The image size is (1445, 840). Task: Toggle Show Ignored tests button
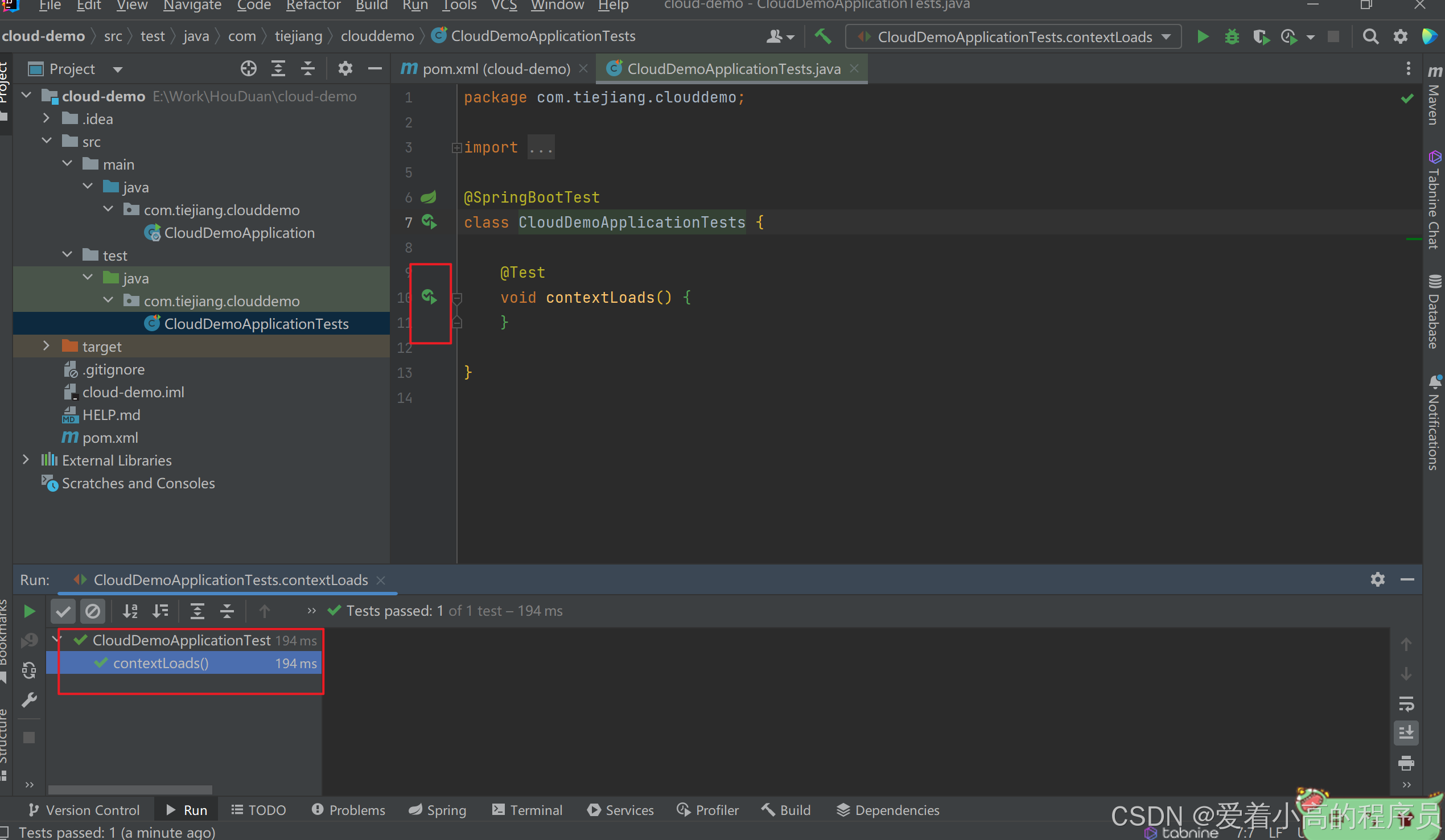(93, 611)
